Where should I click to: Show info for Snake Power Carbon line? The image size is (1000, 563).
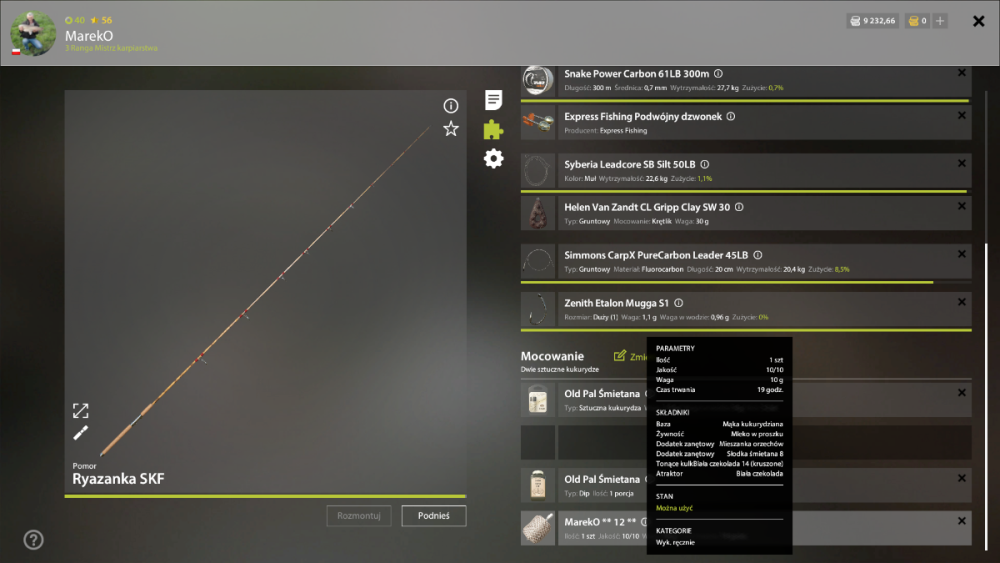(718, 74)
